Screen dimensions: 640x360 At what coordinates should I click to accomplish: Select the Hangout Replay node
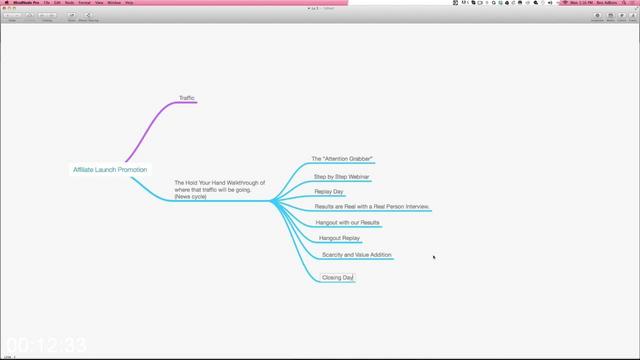pos(339,238)
